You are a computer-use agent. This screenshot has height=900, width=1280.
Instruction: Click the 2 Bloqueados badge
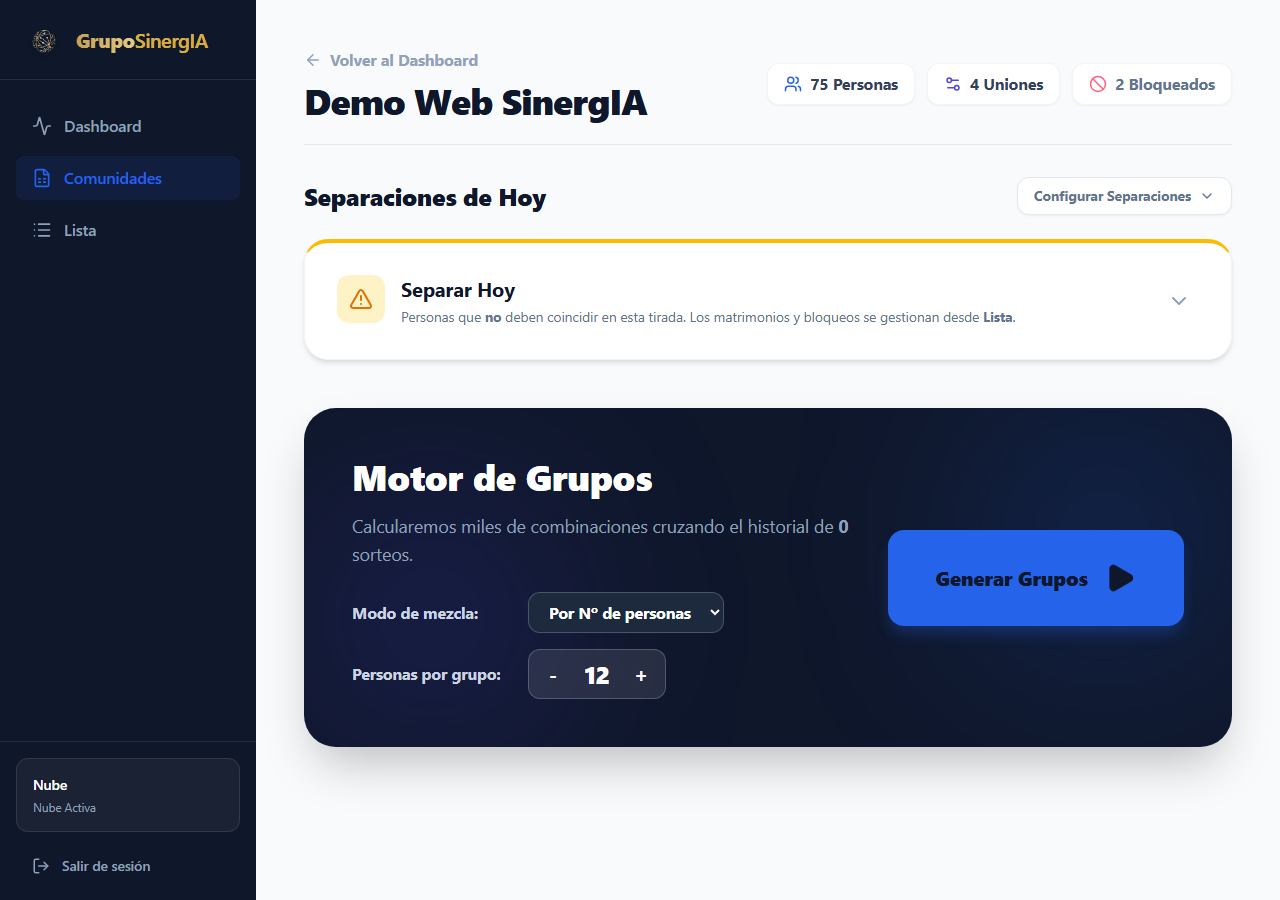[1152, 84]
